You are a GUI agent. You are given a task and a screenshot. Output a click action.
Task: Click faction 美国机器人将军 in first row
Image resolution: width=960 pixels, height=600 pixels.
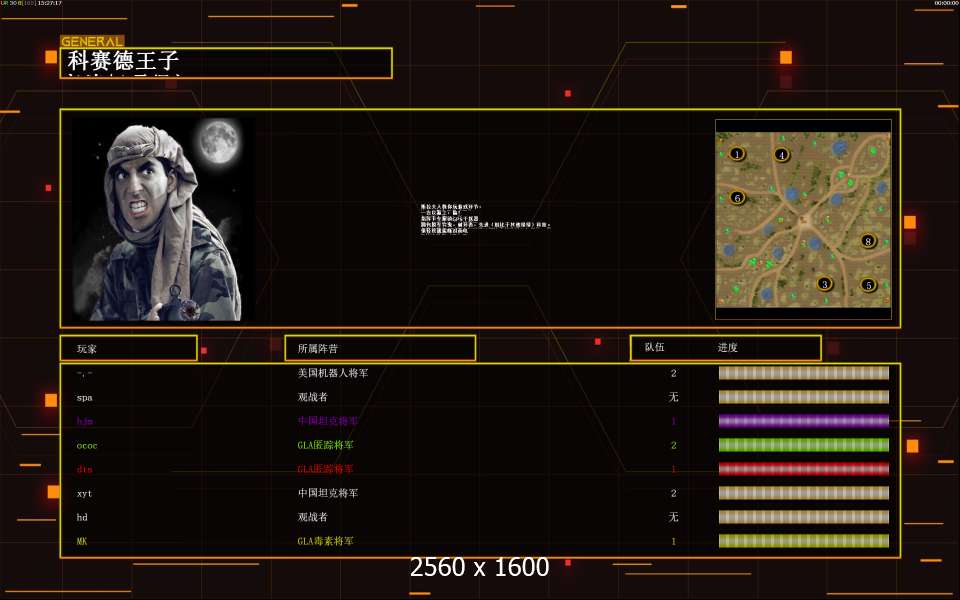pos(333,373)
